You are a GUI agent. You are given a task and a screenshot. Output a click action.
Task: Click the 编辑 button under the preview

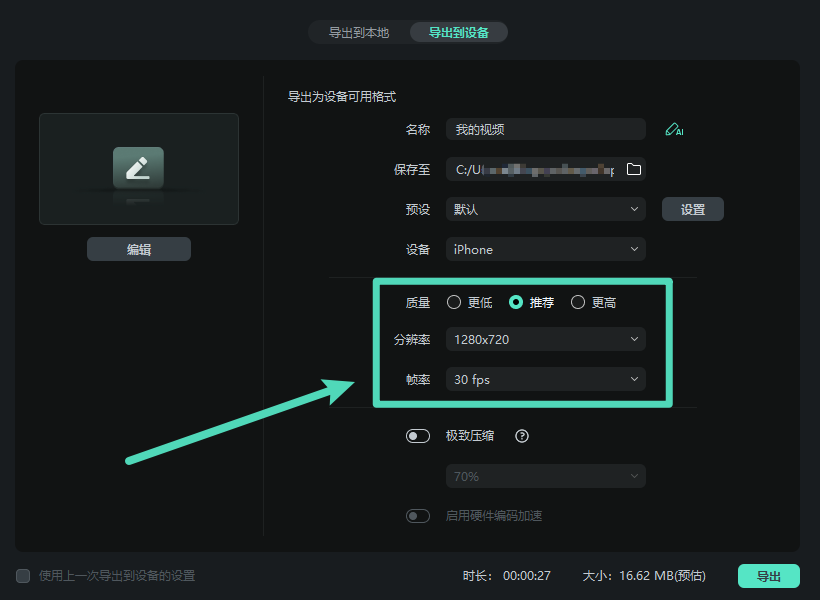[x=138, y=248]
